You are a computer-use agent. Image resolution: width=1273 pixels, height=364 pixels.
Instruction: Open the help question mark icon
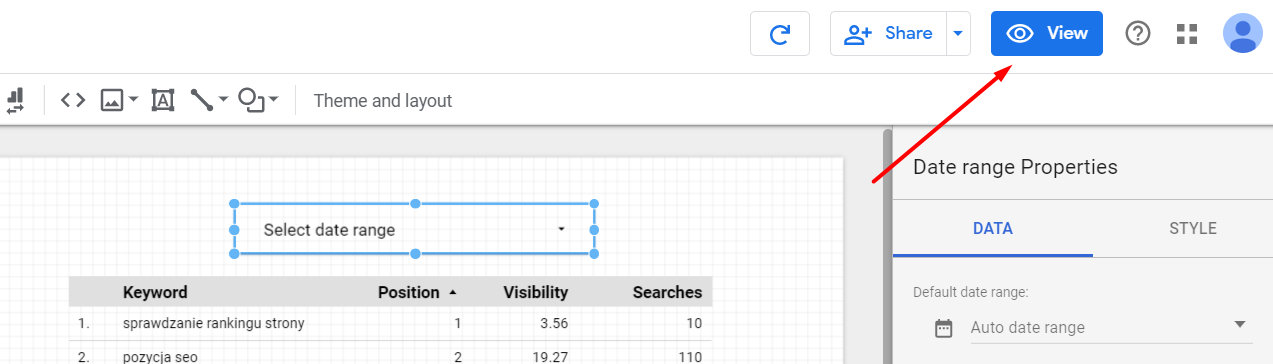click(x=1138, y=34)
